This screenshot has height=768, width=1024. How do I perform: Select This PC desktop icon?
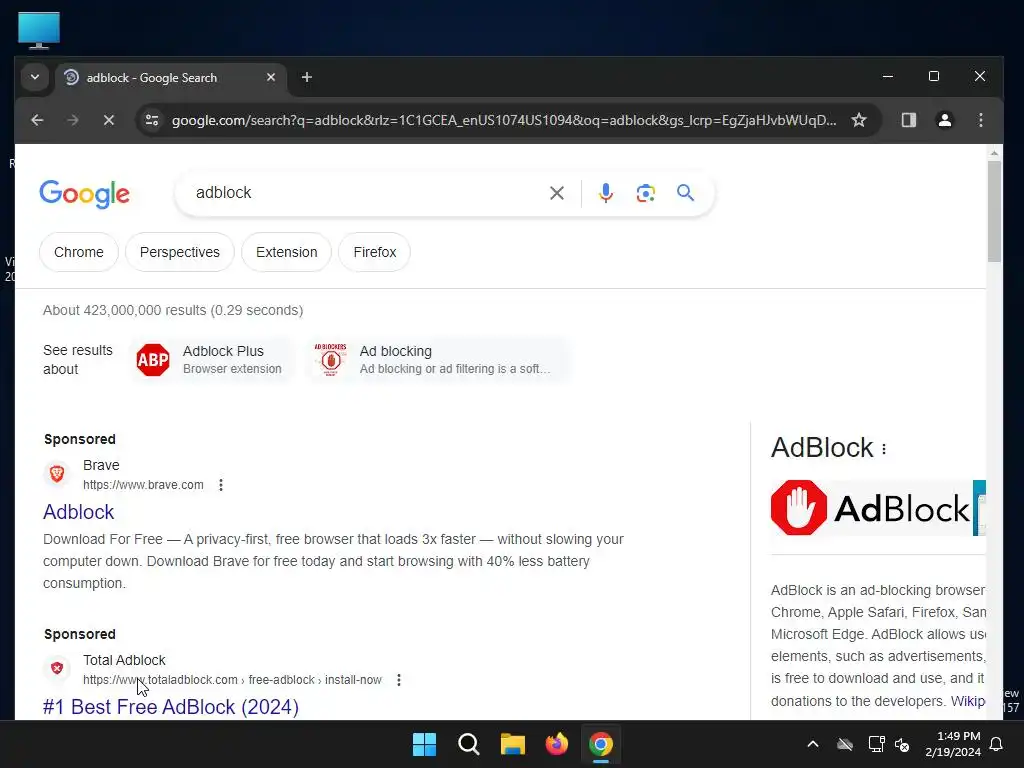coord(39,30)
